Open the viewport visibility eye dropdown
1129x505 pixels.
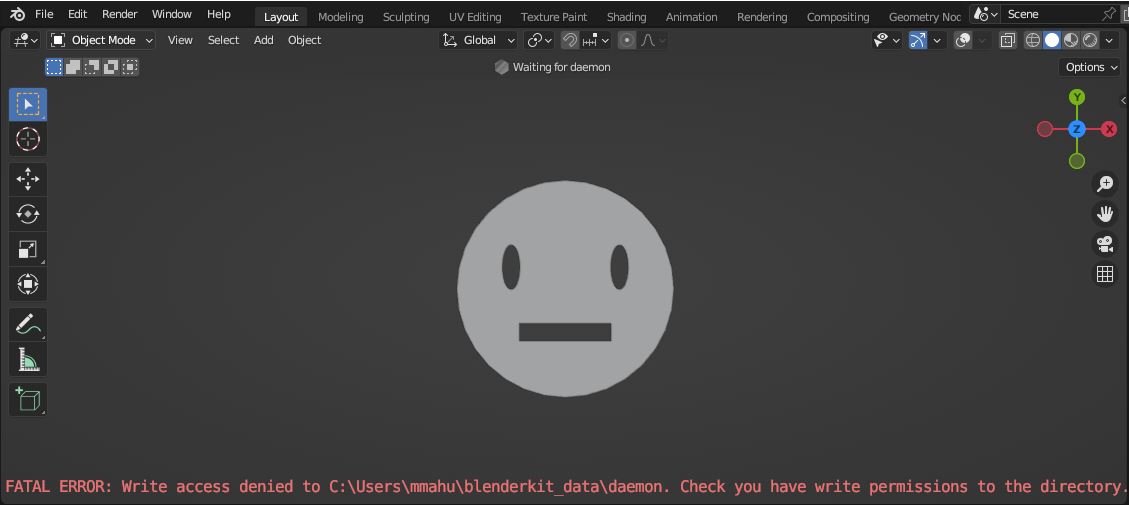(x=886, y=40)
